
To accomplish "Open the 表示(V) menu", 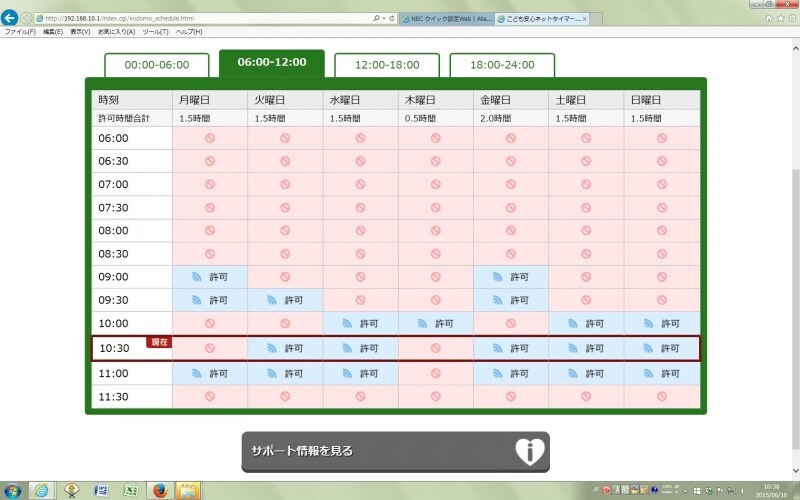I will (80, 32).
